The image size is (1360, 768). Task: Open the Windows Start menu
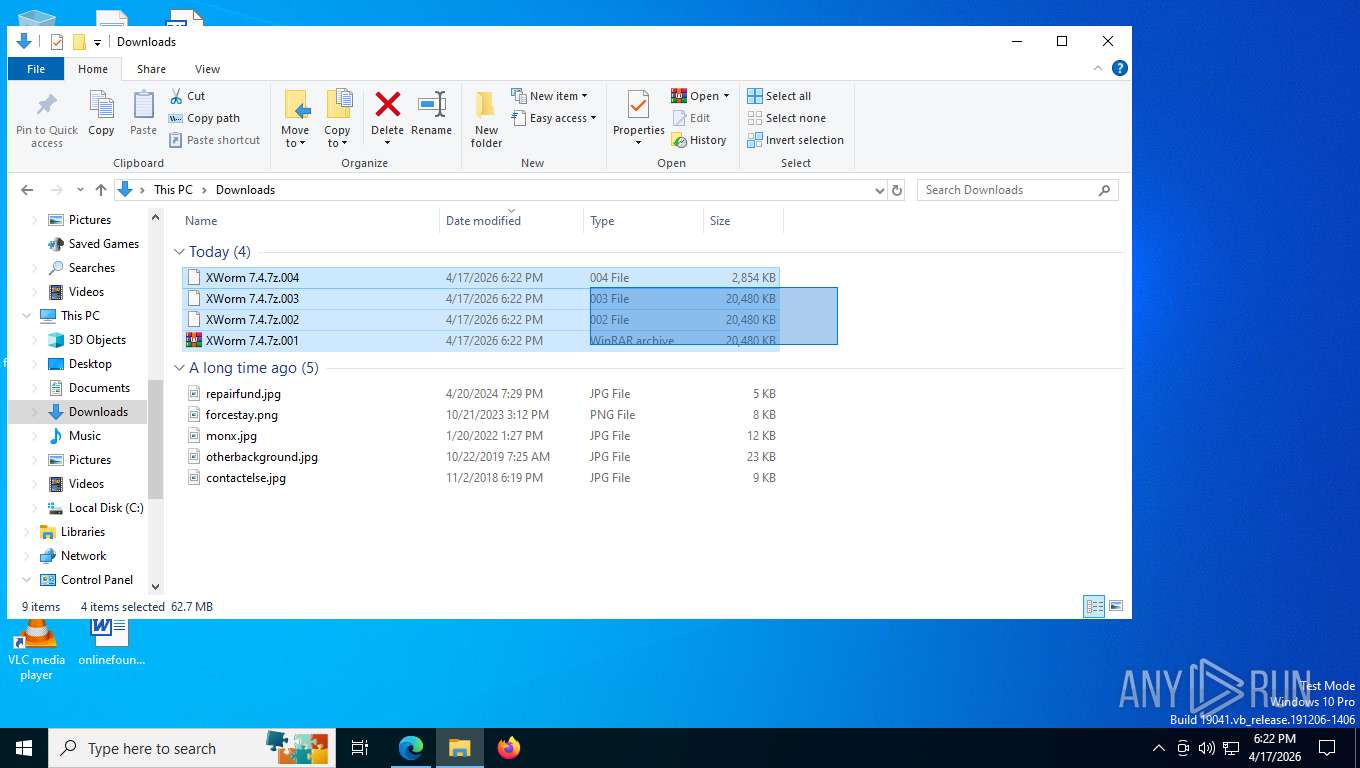[24, 748]
